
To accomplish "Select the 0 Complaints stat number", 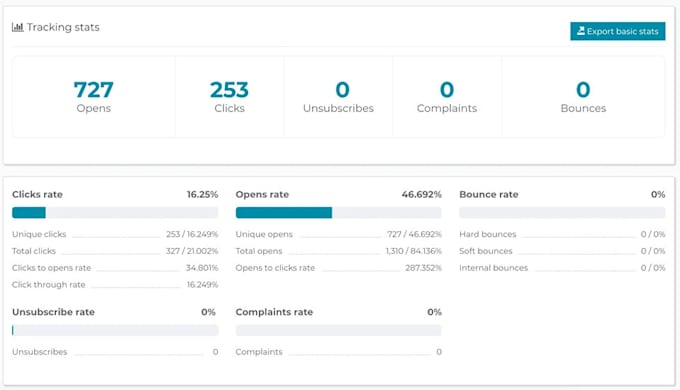I will (447, 90).
